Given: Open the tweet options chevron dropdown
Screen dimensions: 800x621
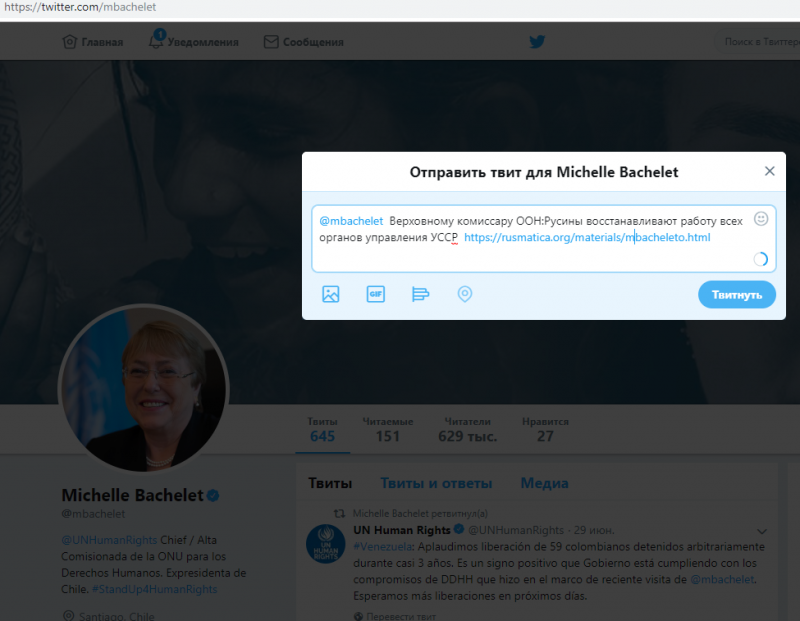Looking at the screenshot, I should pyautogui.click(x=762, y=531).
